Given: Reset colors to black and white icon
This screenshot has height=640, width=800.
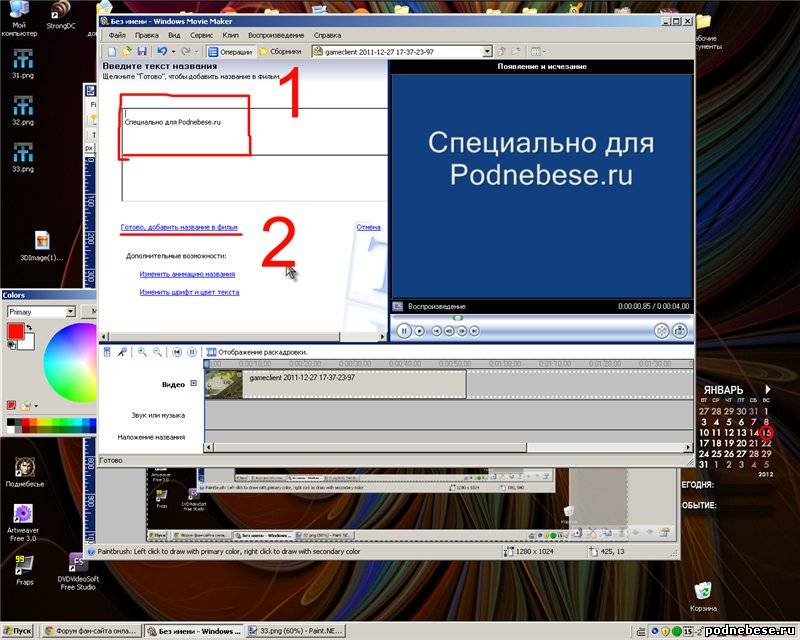Looking at the screenshot, I should 11,346.
